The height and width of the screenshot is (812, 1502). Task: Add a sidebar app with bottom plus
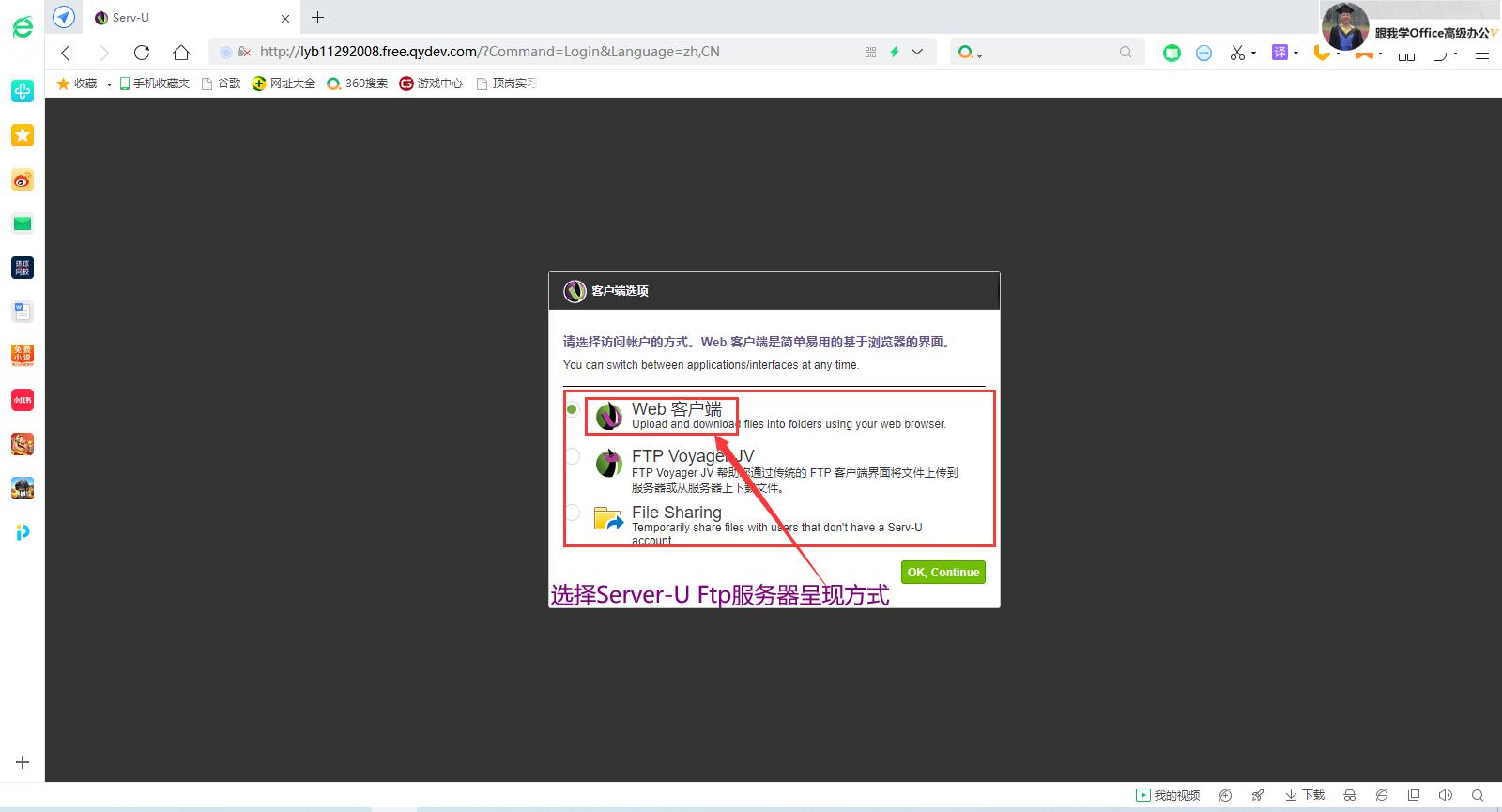23,762
